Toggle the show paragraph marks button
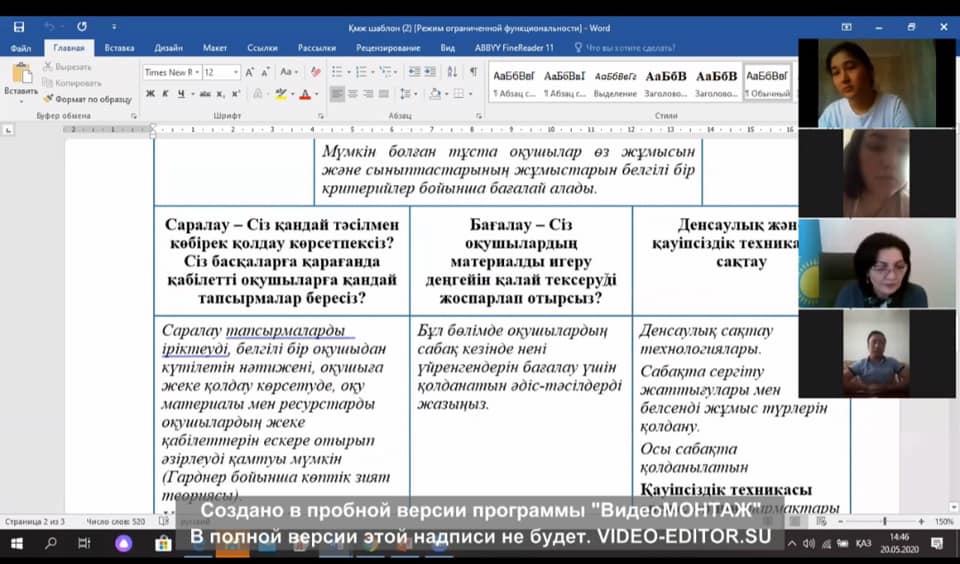This screenshot has height=564, width=960. tap(473, 72)
